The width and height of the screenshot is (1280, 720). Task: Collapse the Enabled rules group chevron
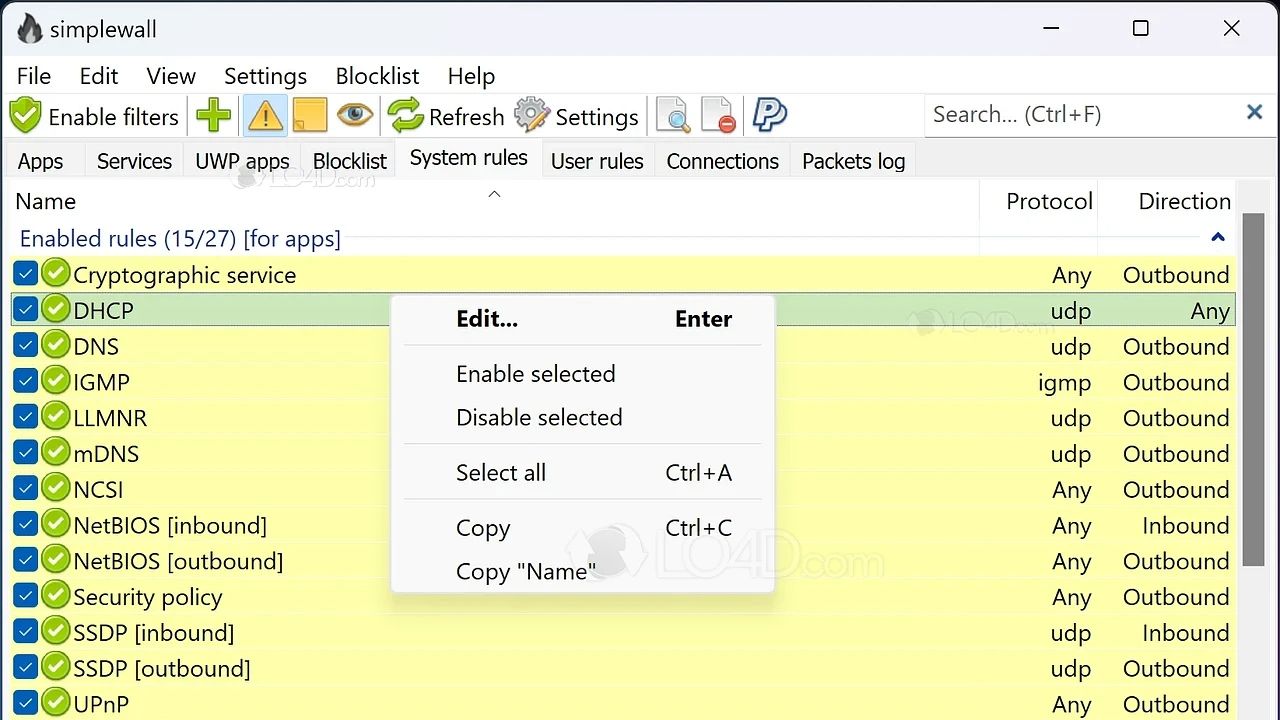1218,238
